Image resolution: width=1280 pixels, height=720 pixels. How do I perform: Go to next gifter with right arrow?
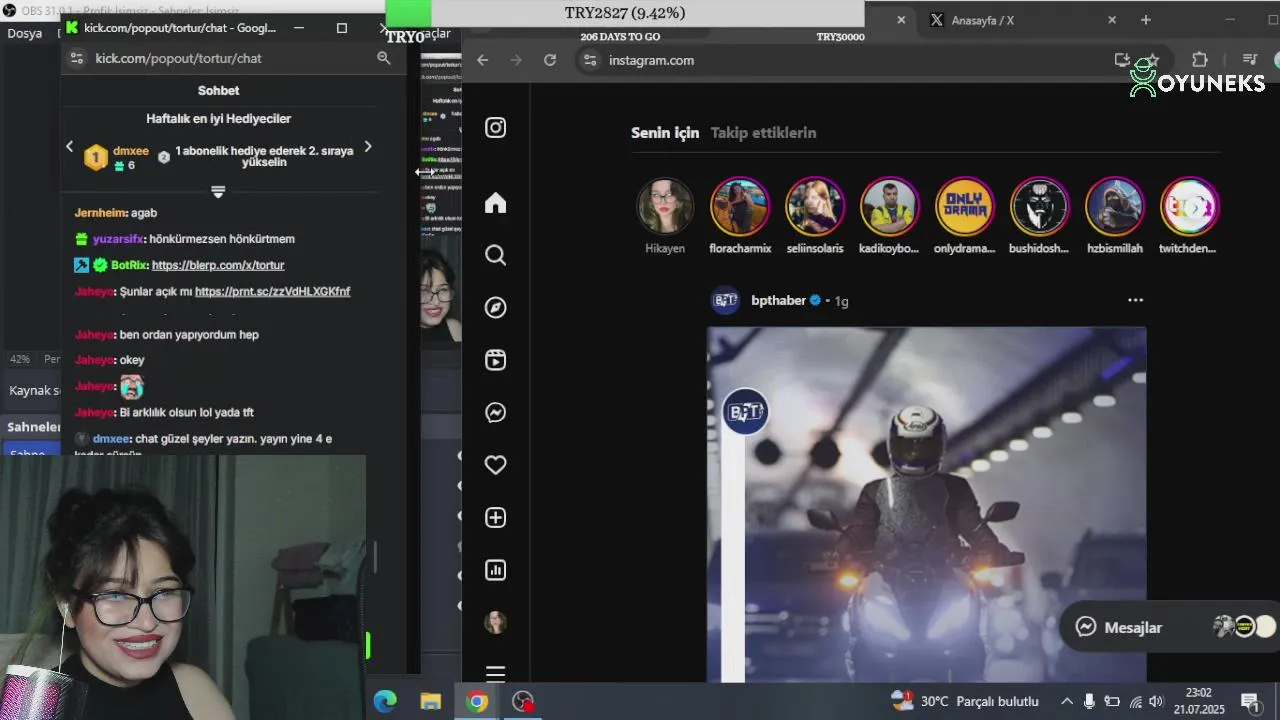pos(368,147)
